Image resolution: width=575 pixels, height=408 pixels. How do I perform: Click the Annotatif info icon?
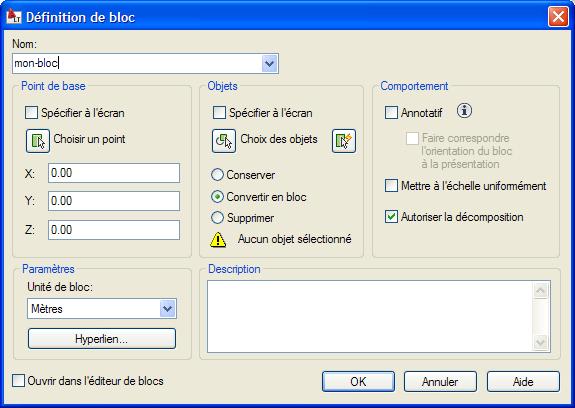[x=464, y=110]
